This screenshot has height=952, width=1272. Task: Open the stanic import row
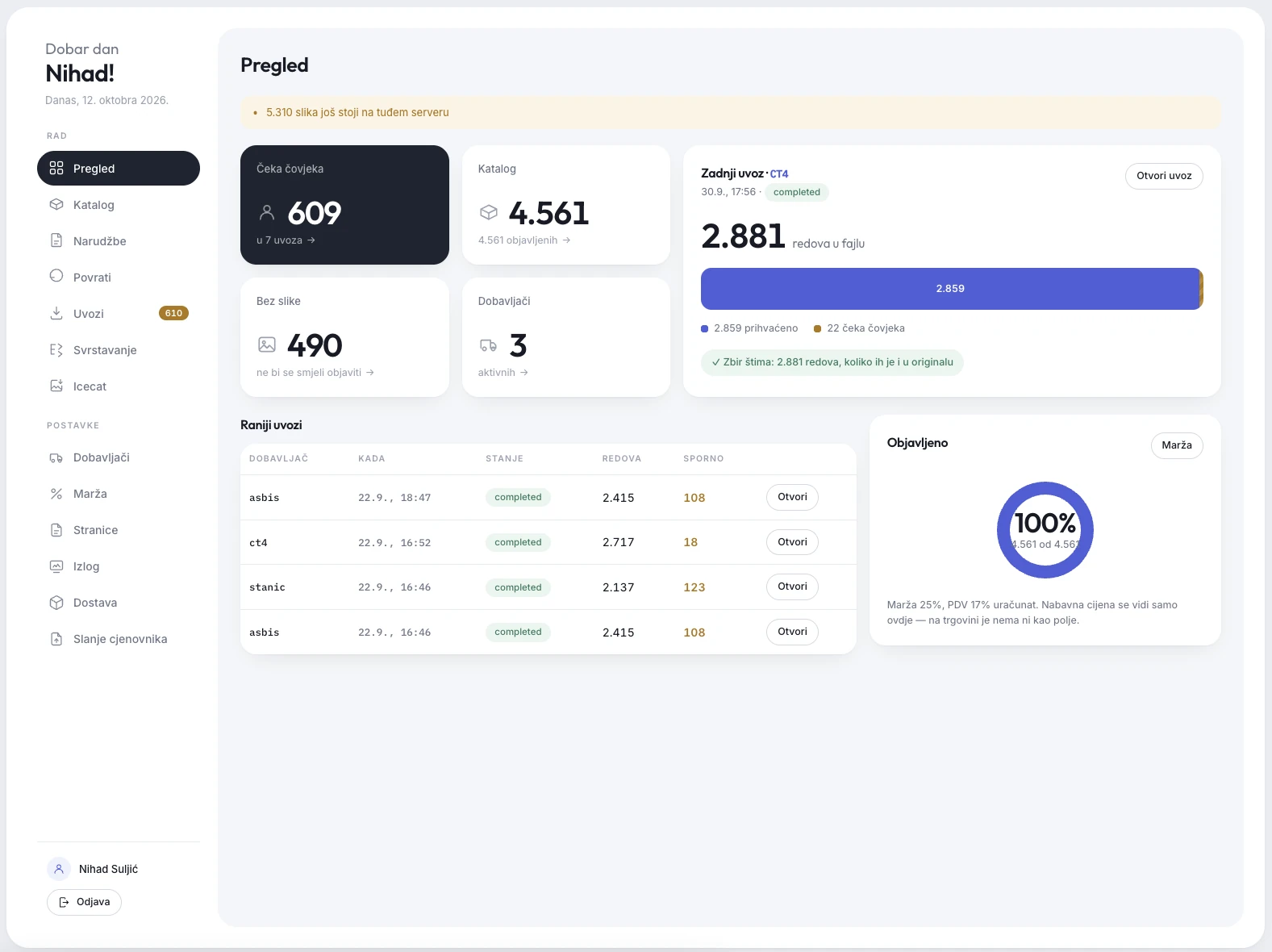(792, 587)
